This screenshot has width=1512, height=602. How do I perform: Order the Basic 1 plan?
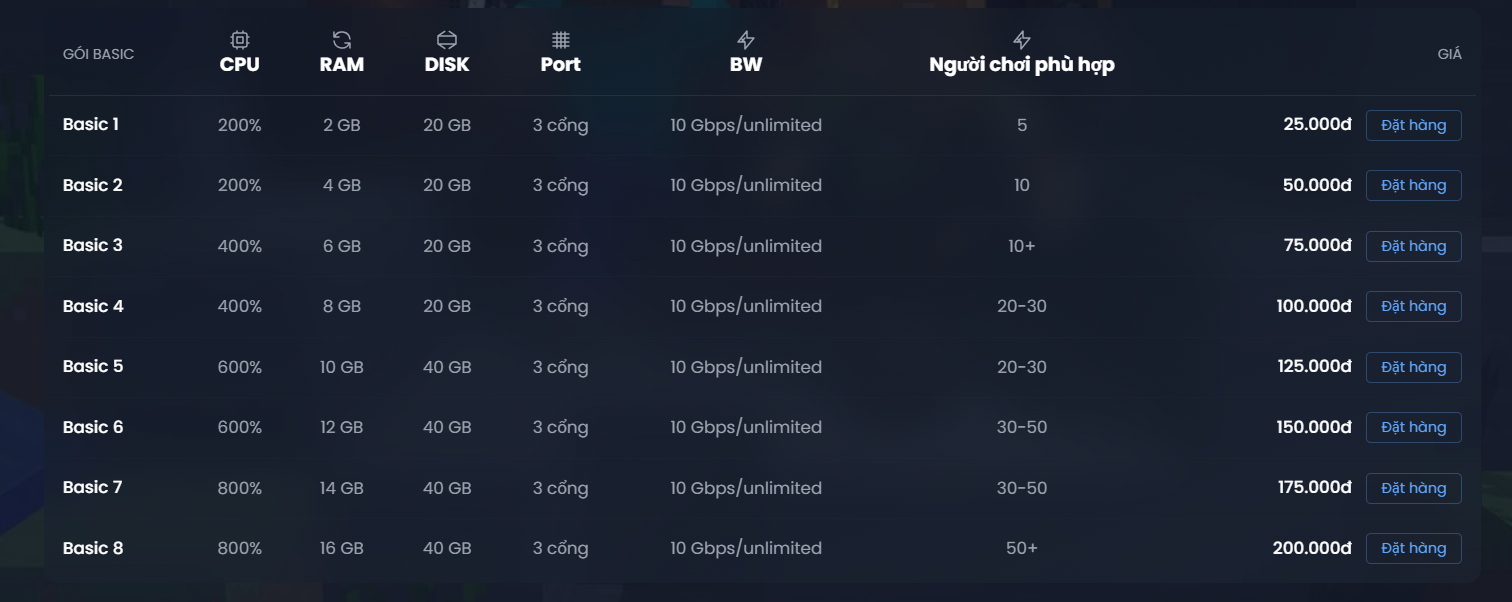(x=1413, y=125)
